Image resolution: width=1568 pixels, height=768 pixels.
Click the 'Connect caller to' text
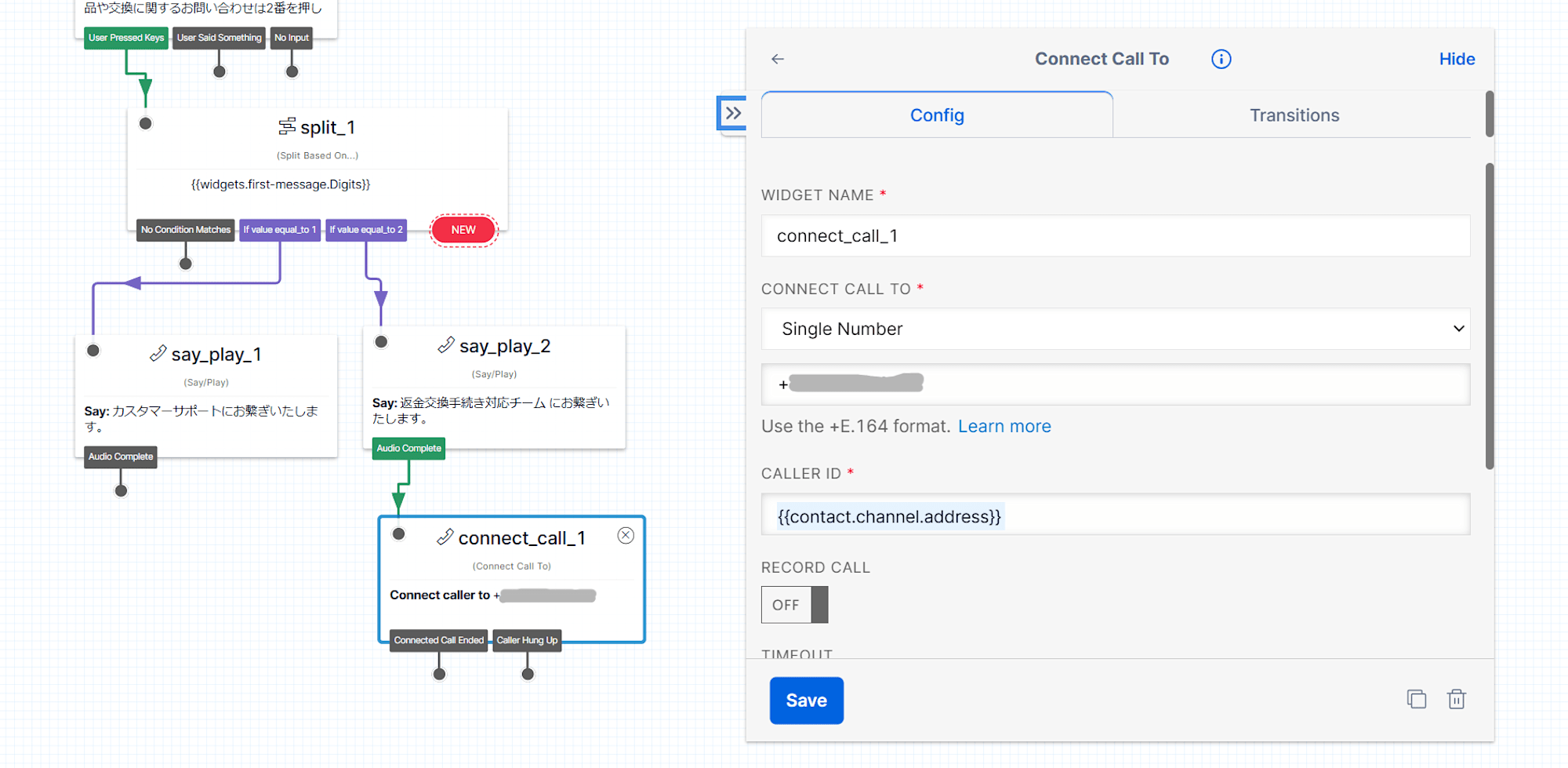coord(440,595)
